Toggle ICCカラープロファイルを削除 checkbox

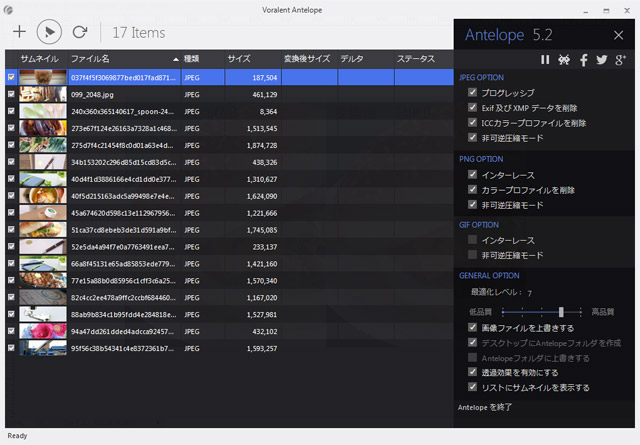click(x=472, y=122)
